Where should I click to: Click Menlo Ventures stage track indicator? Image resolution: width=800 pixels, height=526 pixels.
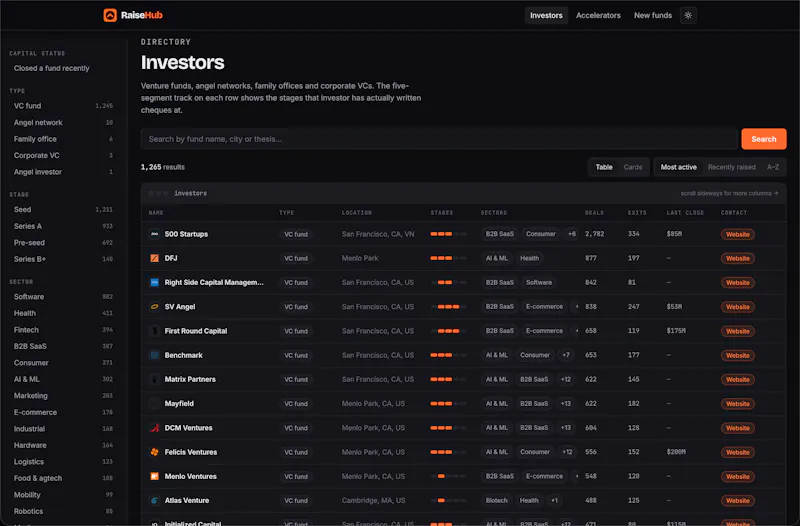pos(448,476)
